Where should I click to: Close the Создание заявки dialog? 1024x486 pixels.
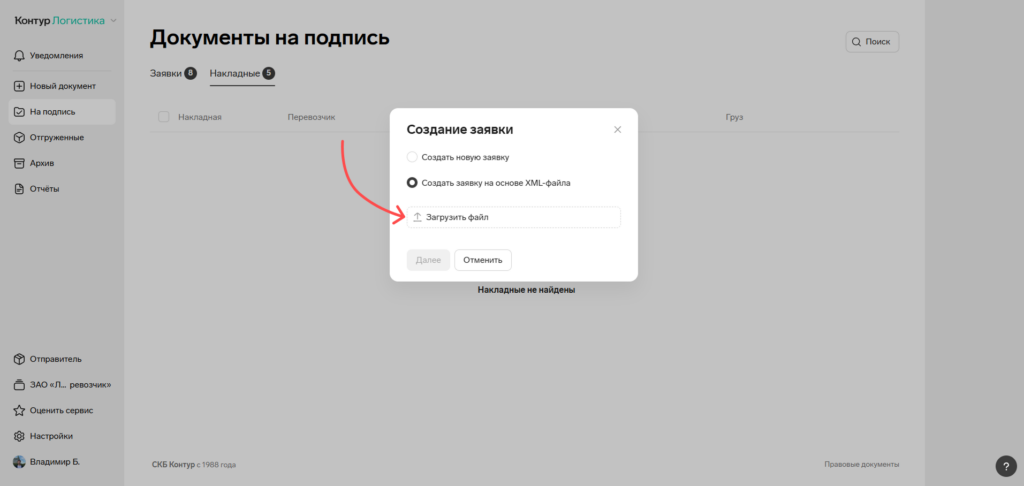pyautogui.click(x=617, y=129)
